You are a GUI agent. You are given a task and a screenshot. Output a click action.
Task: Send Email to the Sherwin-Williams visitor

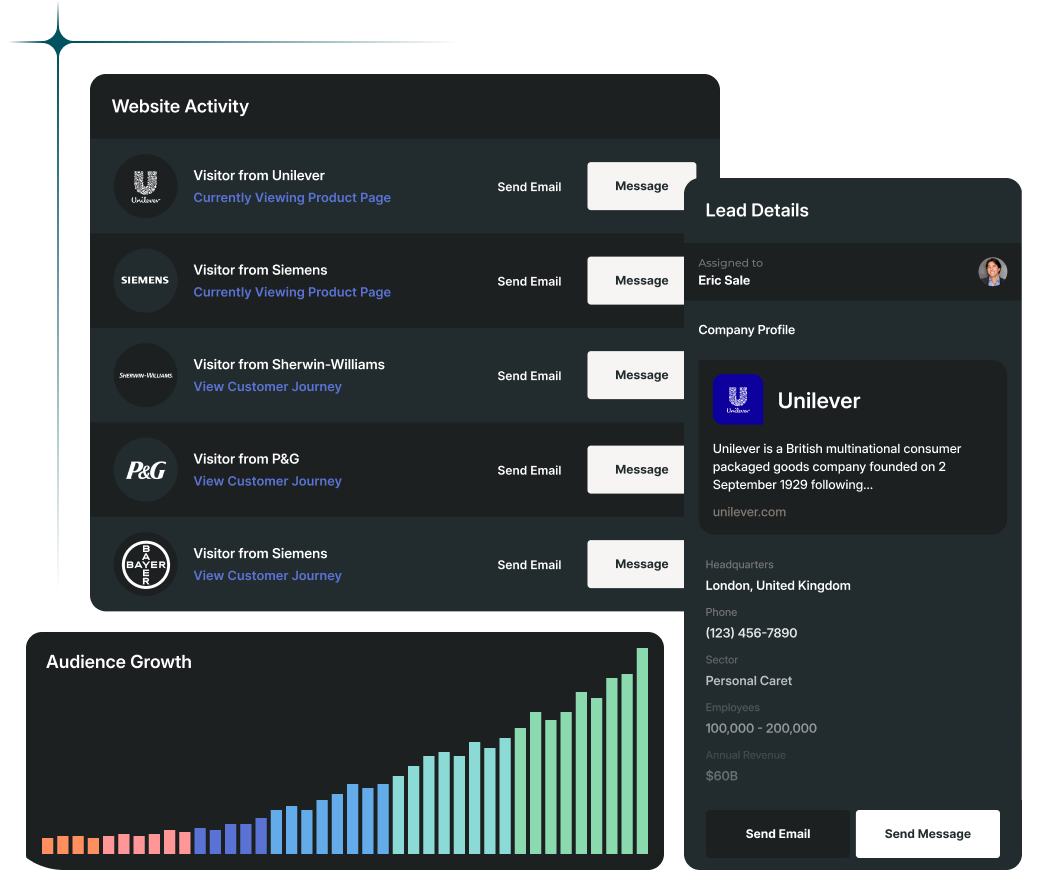tap(529, 375)
